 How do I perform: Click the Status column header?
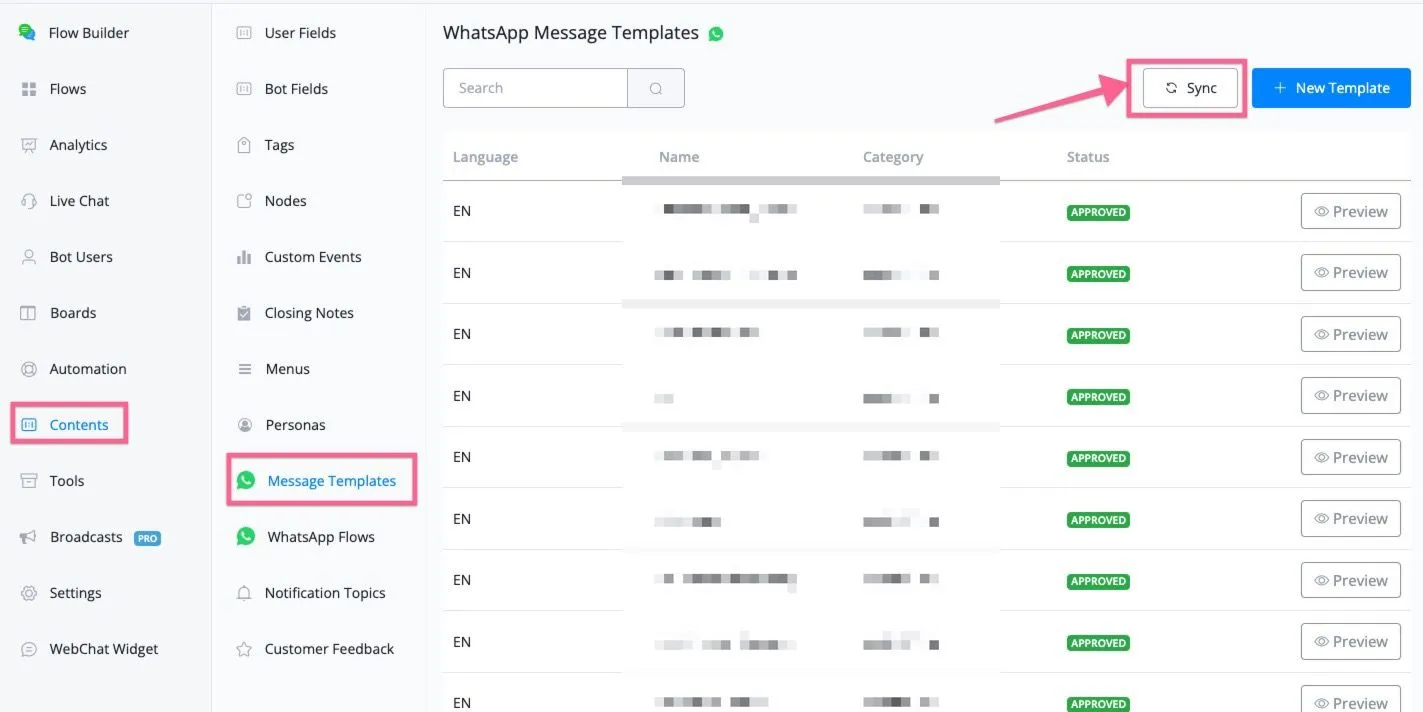[x=1088, y=157]
